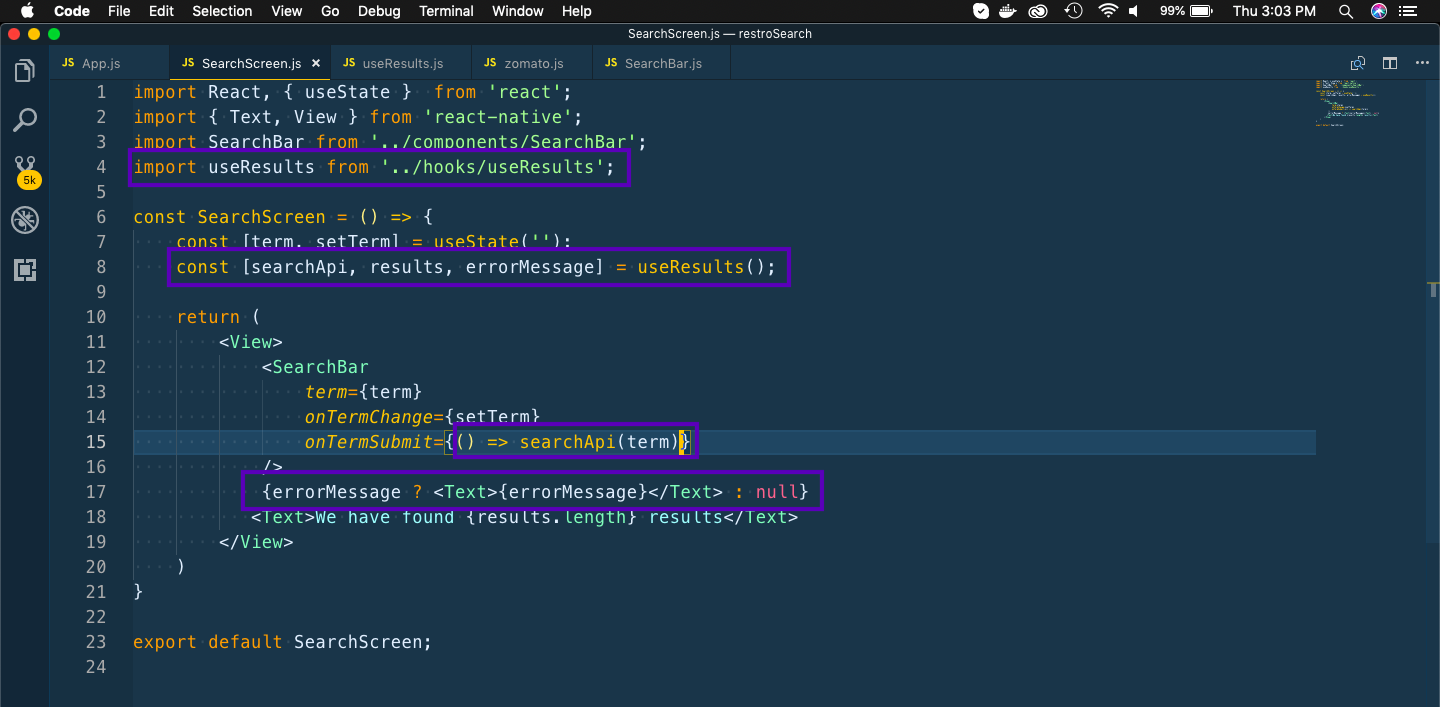Click line number 4 in gutter
The image size is (1440, 707).
(x=101, y=167)
